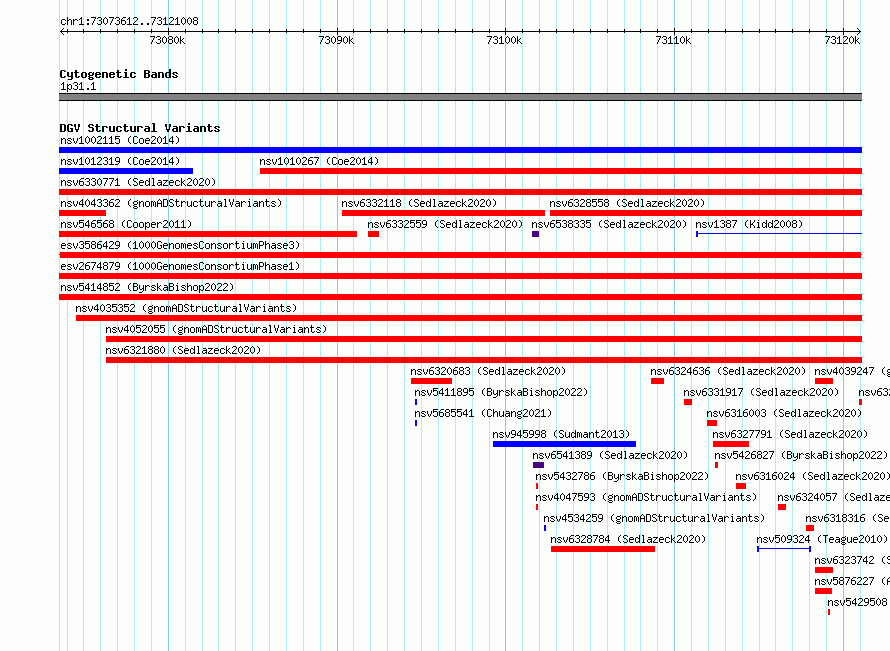Click nsv6321880 (Sedlazeck2020) label
Screen dimensions: 890x651
click(183, 350)
